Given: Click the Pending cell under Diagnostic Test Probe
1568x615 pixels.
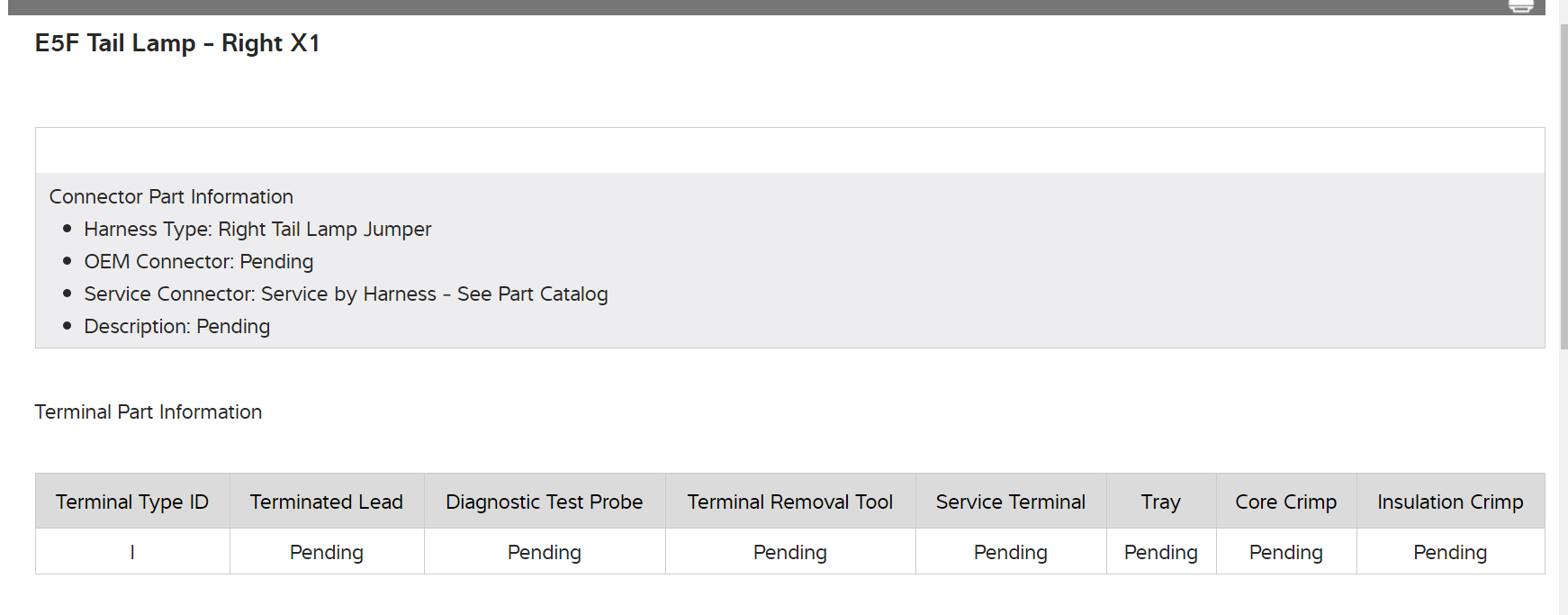Looking at the screenshot, I should (545, 552).
